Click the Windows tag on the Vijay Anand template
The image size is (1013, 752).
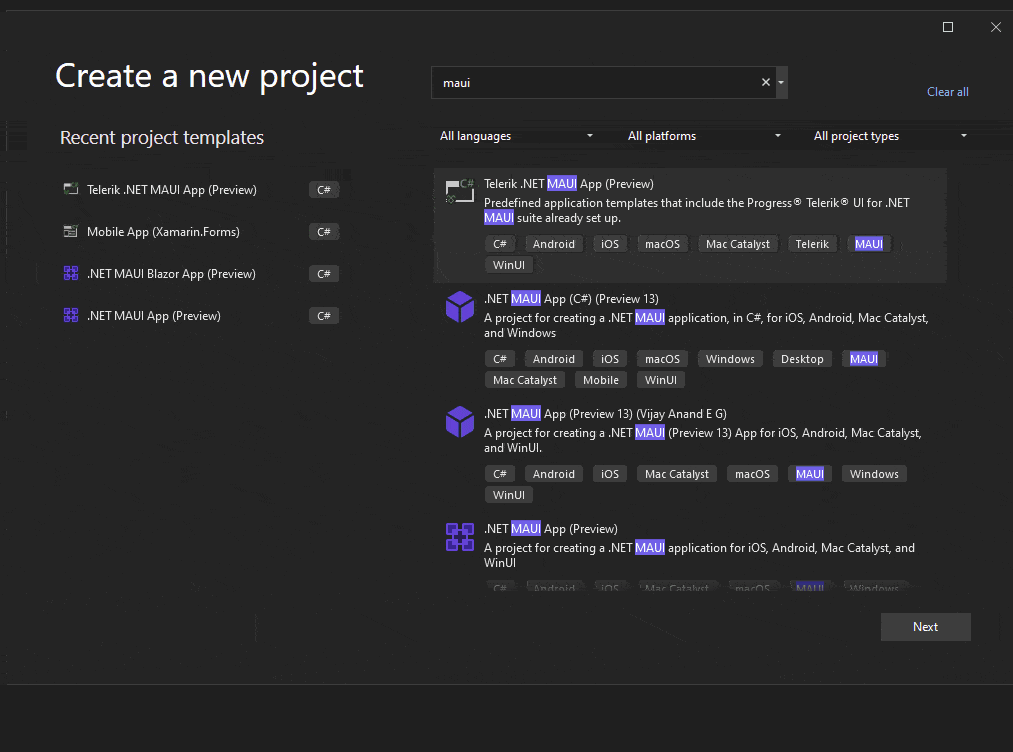[873, 474]
